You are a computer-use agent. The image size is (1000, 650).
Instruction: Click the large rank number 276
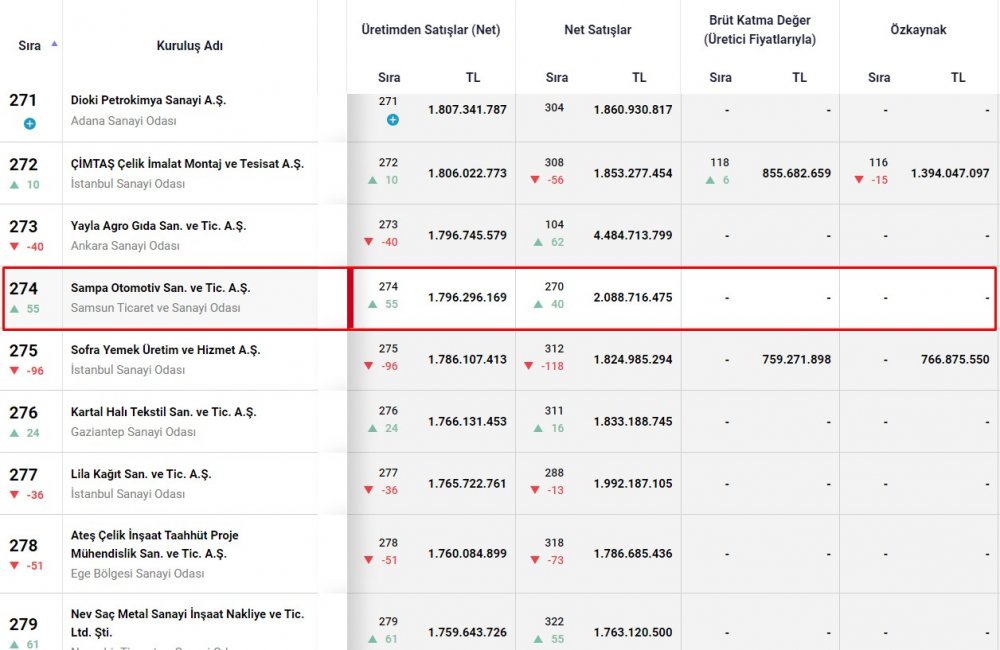click(x=24, y=413)
